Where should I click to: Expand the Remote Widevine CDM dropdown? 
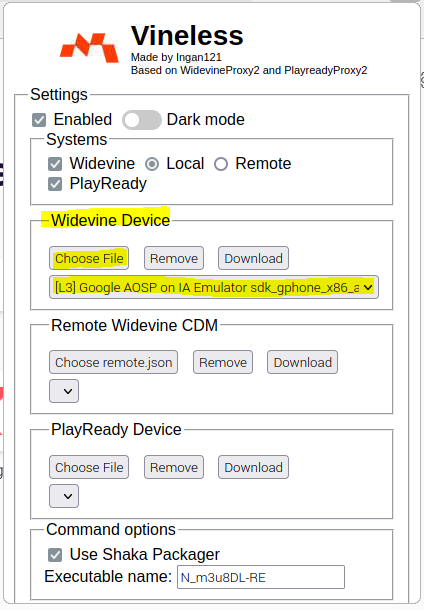(x=64, y=391)
